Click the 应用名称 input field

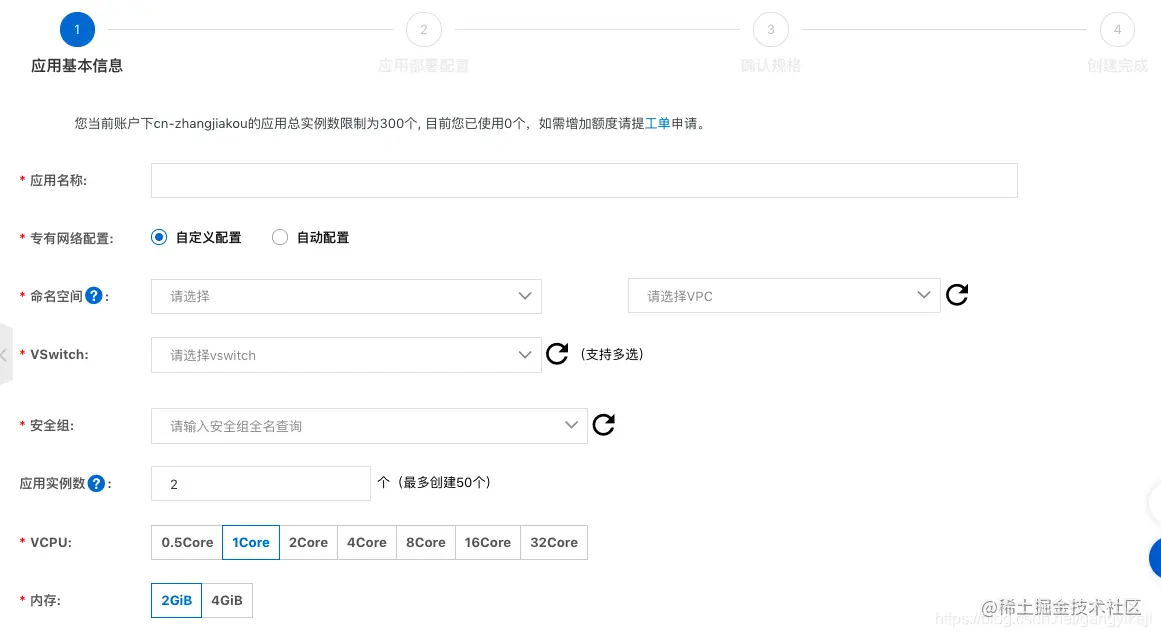tap(584, 180)
